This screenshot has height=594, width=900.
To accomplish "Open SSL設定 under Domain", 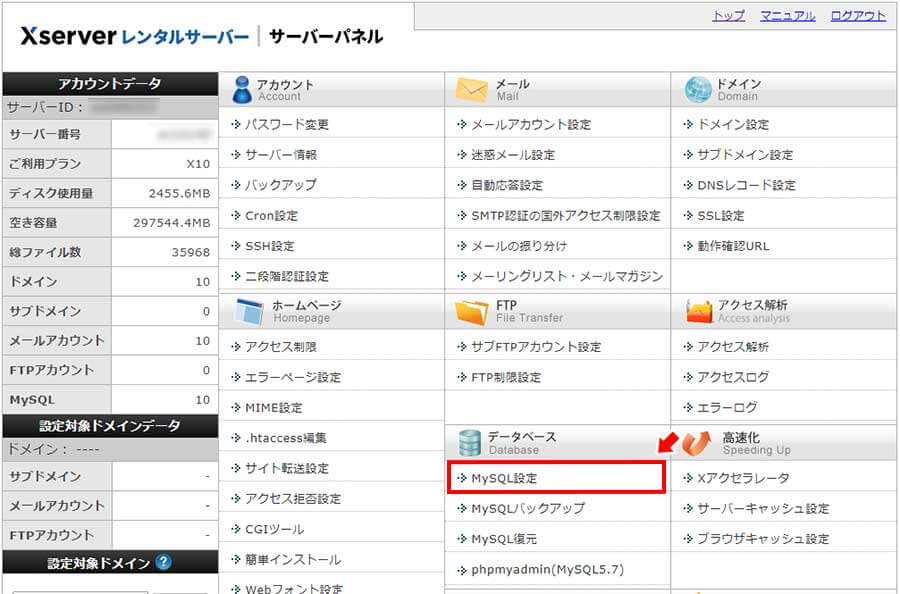I will pyautogui.click(x=720, y=216).
